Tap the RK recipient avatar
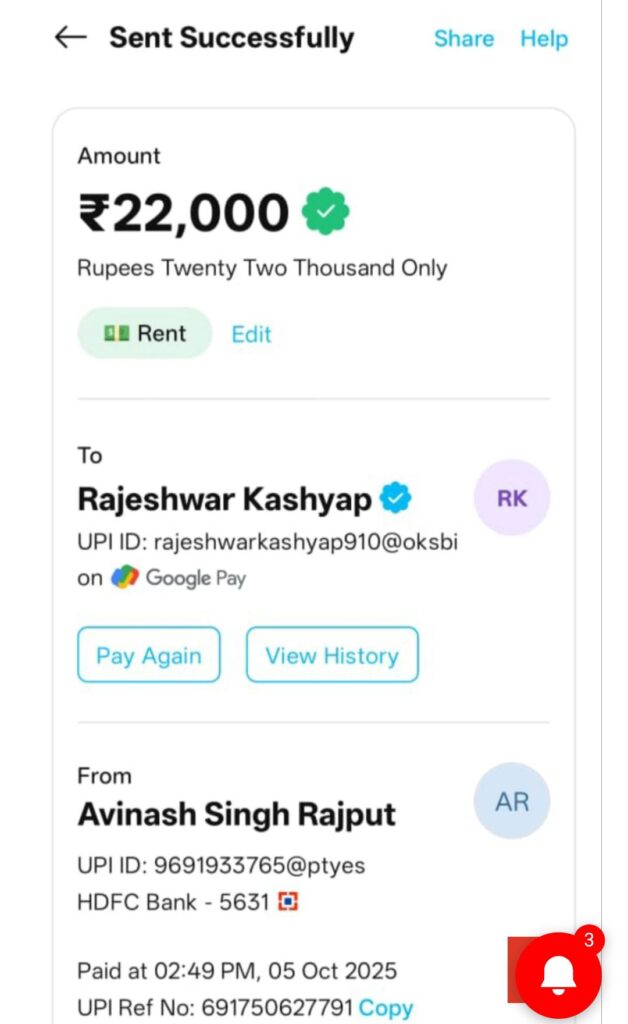628x1024 pixels. pyautogui.click(x=511, y=498)
